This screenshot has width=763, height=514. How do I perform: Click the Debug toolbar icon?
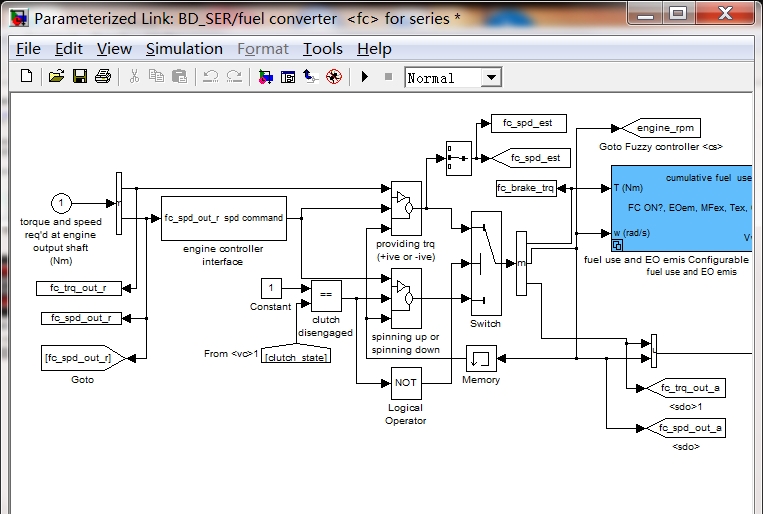(x=334, y=77)
